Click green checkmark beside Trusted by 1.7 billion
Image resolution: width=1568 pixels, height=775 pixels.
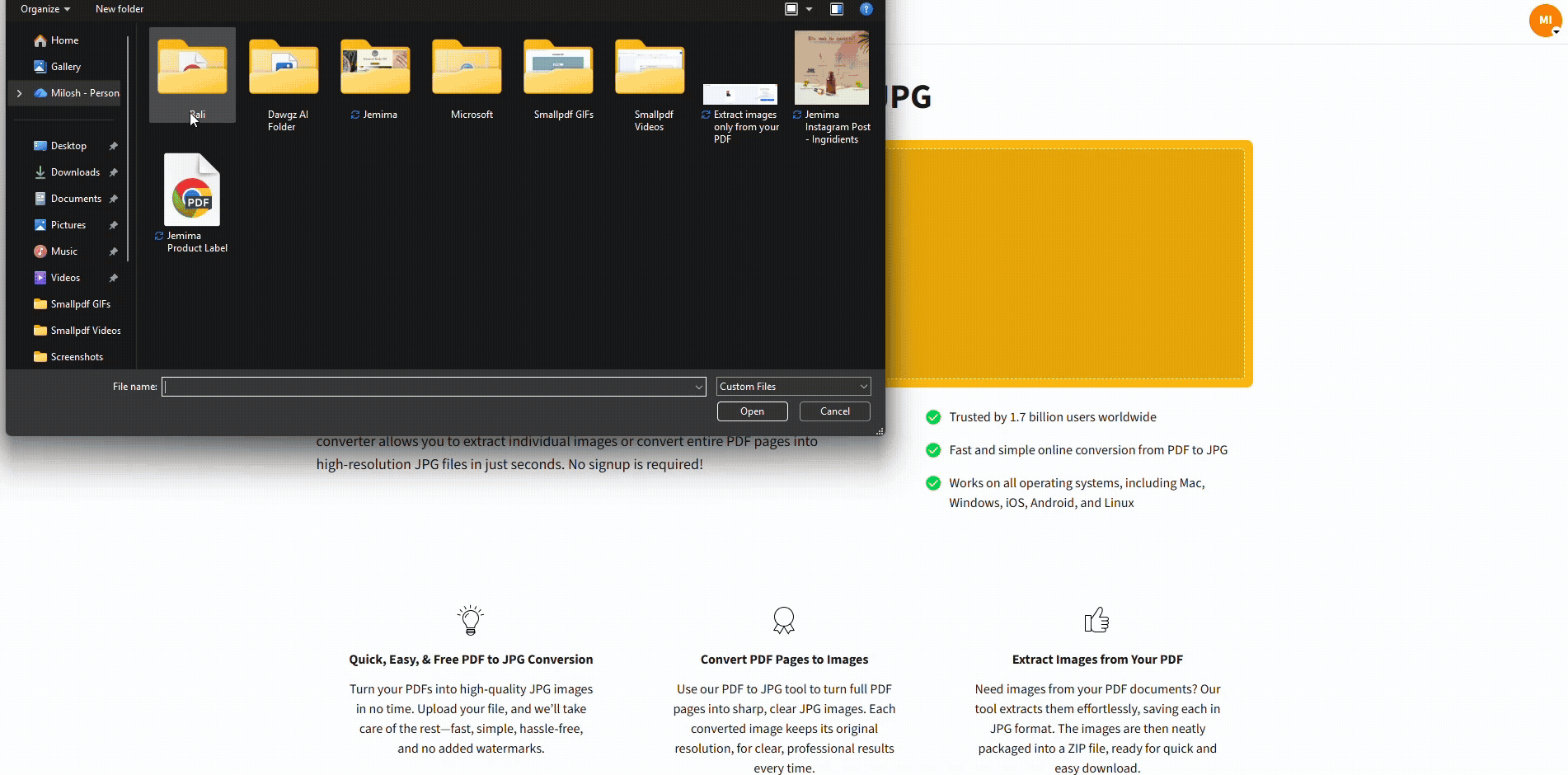point(933,417)
